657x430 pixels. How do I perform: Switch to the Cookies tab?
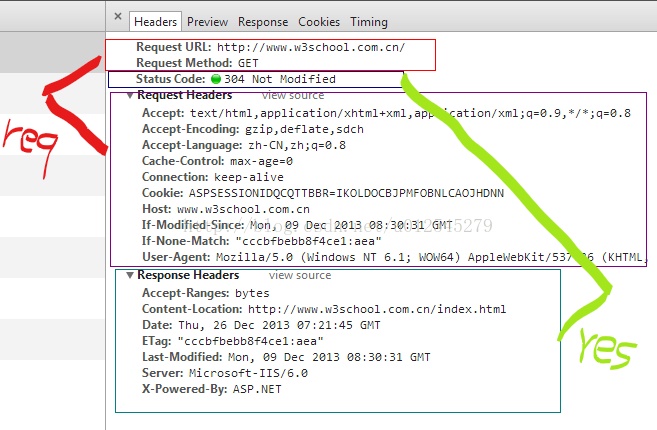[x=319, y=21]
